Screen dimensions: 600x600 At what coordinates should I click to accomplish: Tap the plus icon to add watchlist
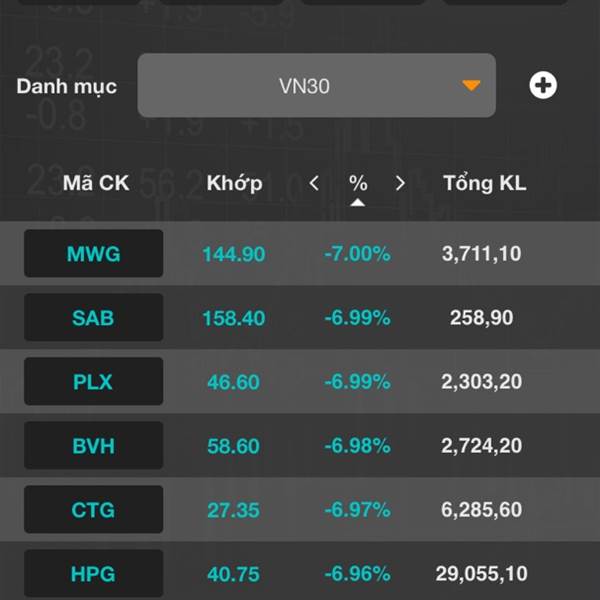point(543,86)
